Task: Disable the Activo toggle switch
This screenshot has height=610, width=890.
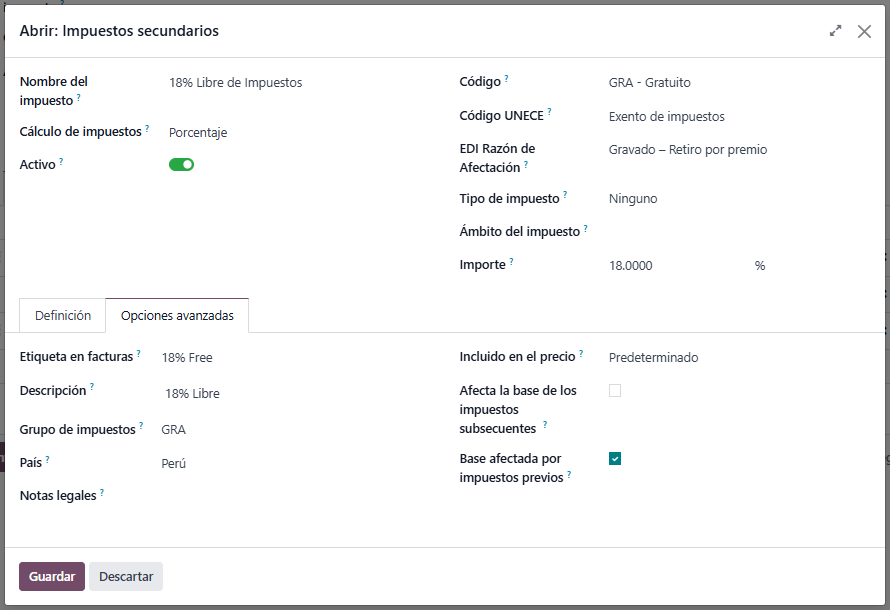Action: tap(181, 164)
